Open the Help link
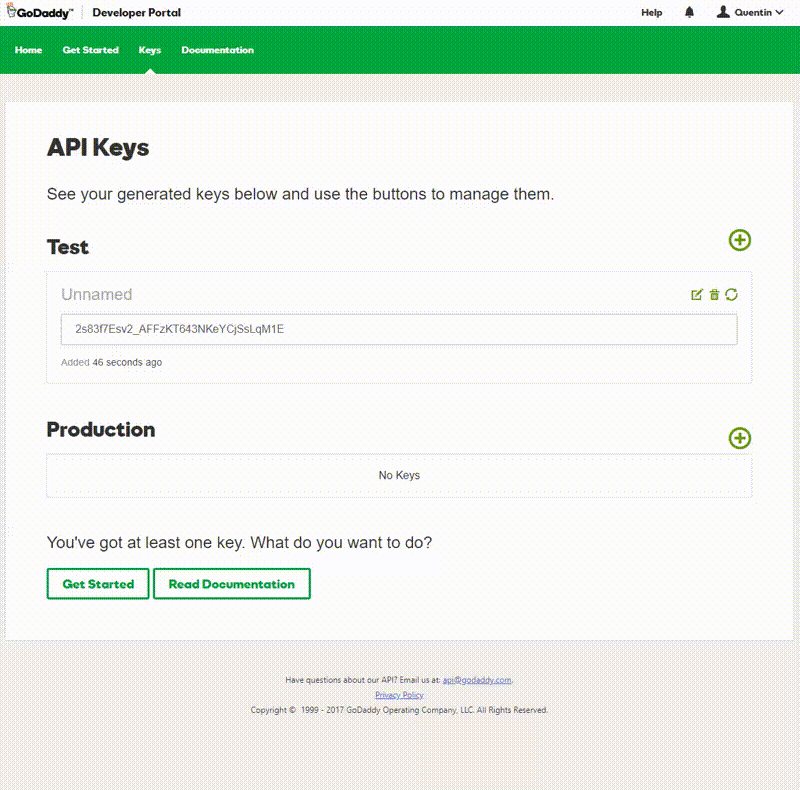800x790 pixels. pos(651,12)
